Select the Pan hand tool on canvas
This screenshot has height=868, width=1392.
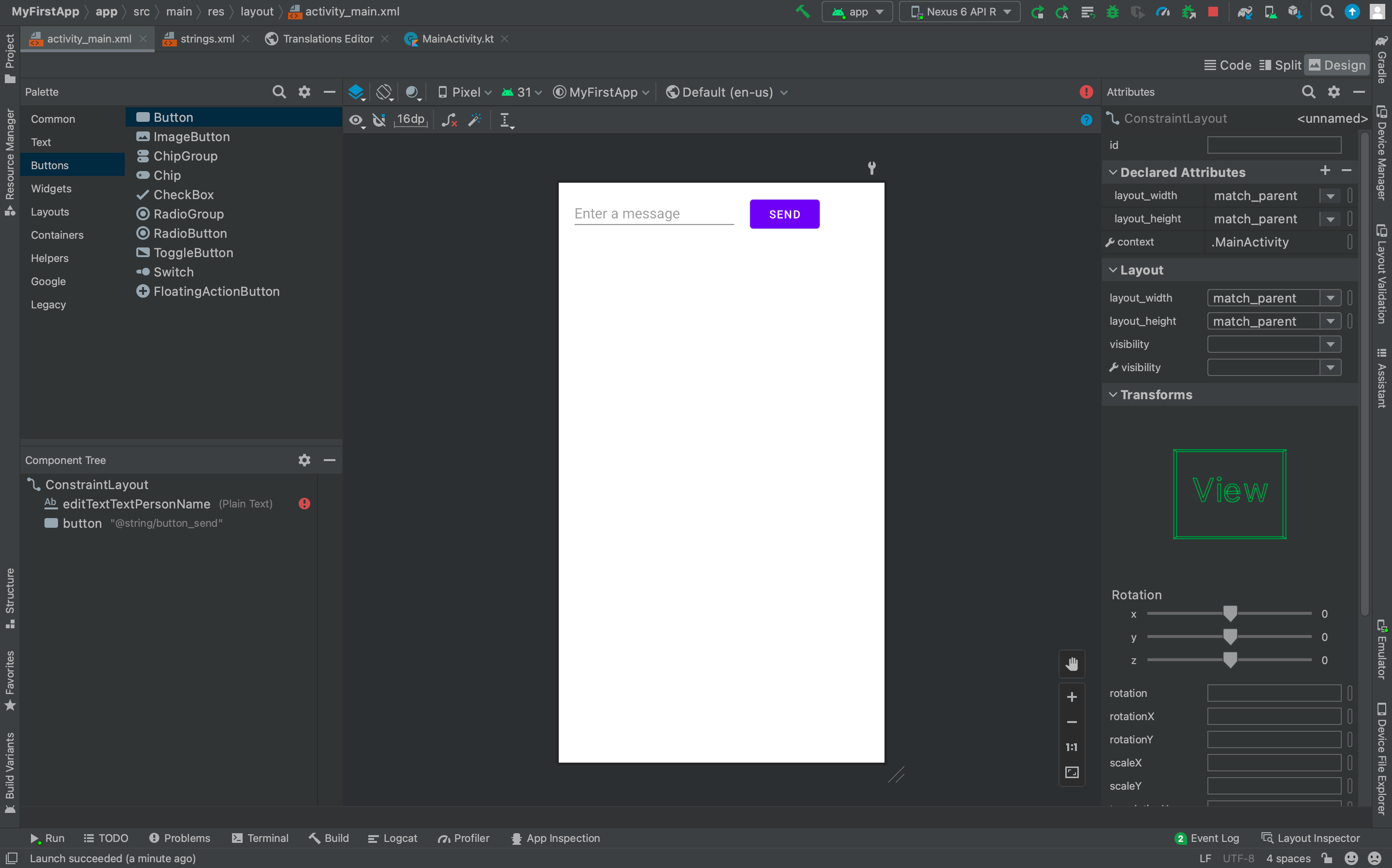point(1071,664)
